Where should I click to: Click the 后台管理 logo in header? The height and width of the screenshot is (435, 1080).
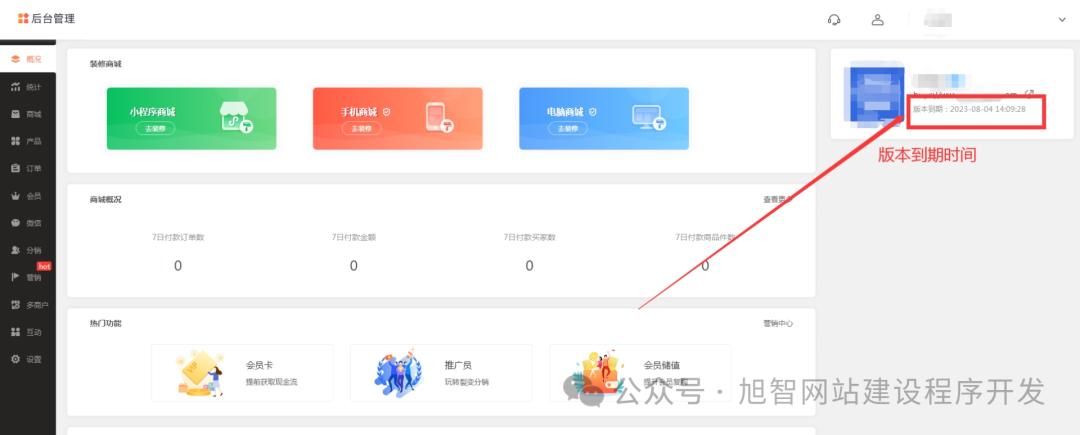pos(46,19)
